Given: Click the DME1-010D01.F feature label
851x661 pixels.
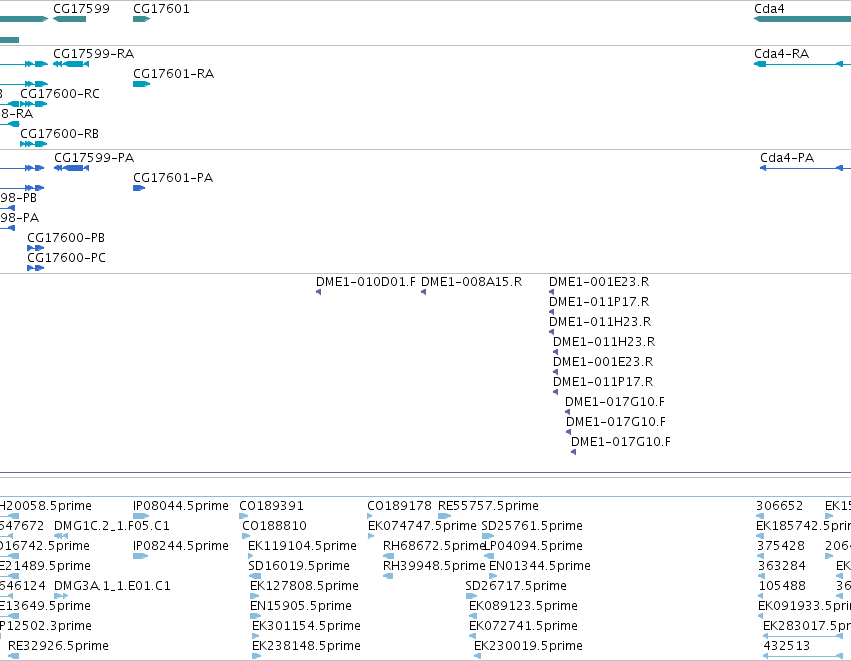Looking at the screenshot, I should [366, 282].
